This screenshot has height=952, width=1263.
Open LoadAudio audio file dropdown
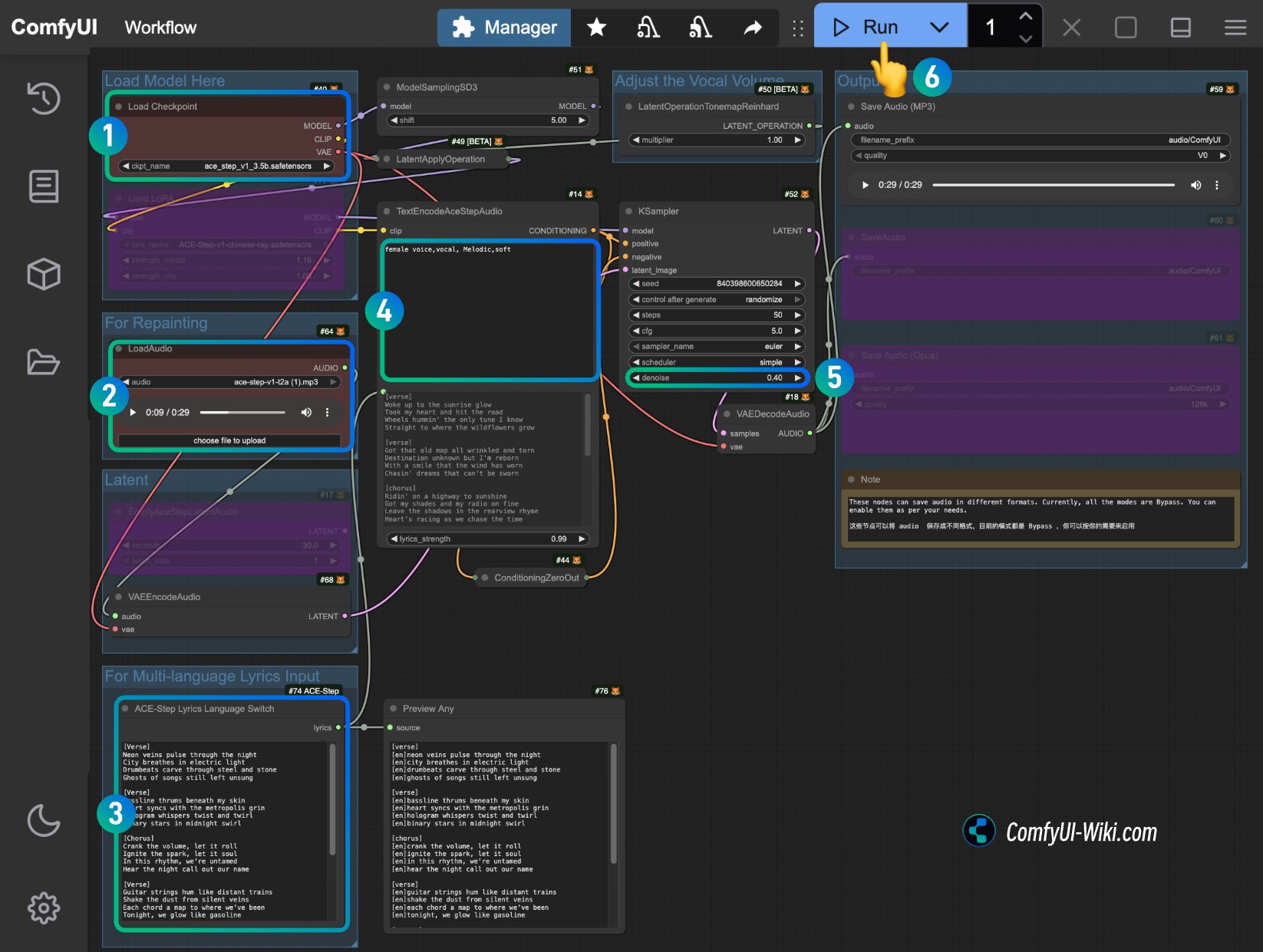click(x=229, y=382)
